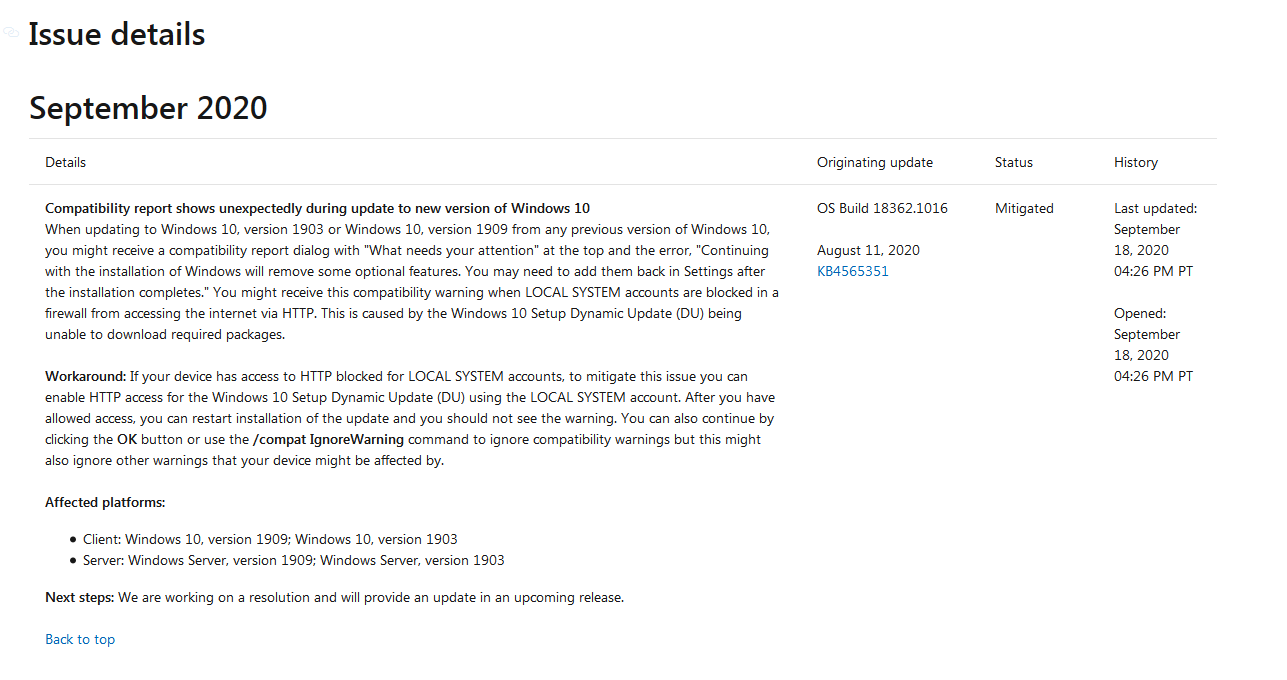Click the /compat IgnoreWarning command text
This screenshot has height=680, width=1287.
[x=328, y=439]
